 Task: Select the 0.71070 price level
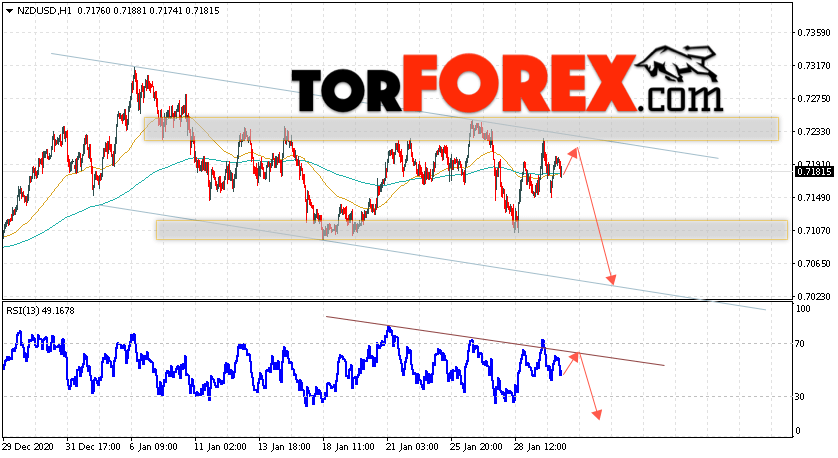pos(814,230)
